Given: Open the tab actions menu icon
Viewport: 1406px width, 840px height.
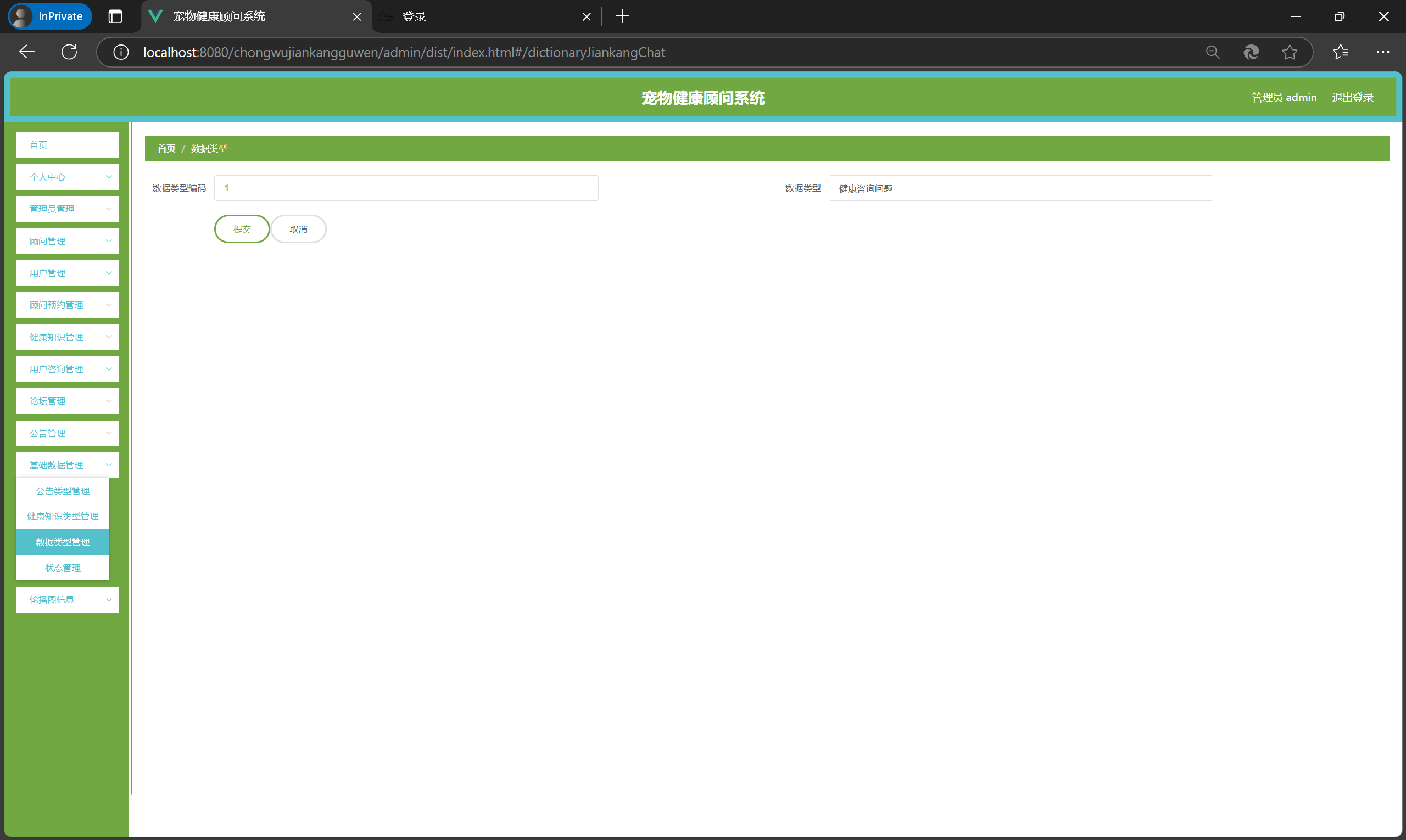Looking at the screenshot, I should 115,16.
